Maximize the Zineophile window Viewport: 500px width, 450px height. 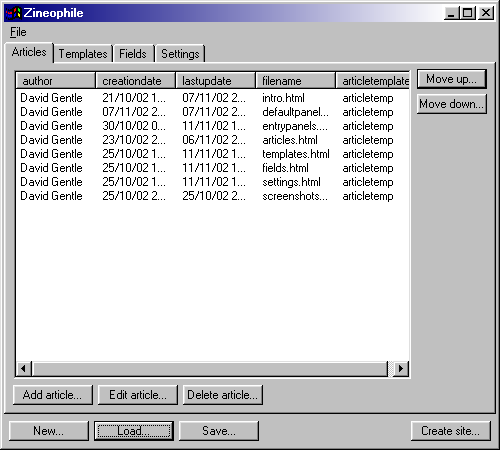point(468,13)
